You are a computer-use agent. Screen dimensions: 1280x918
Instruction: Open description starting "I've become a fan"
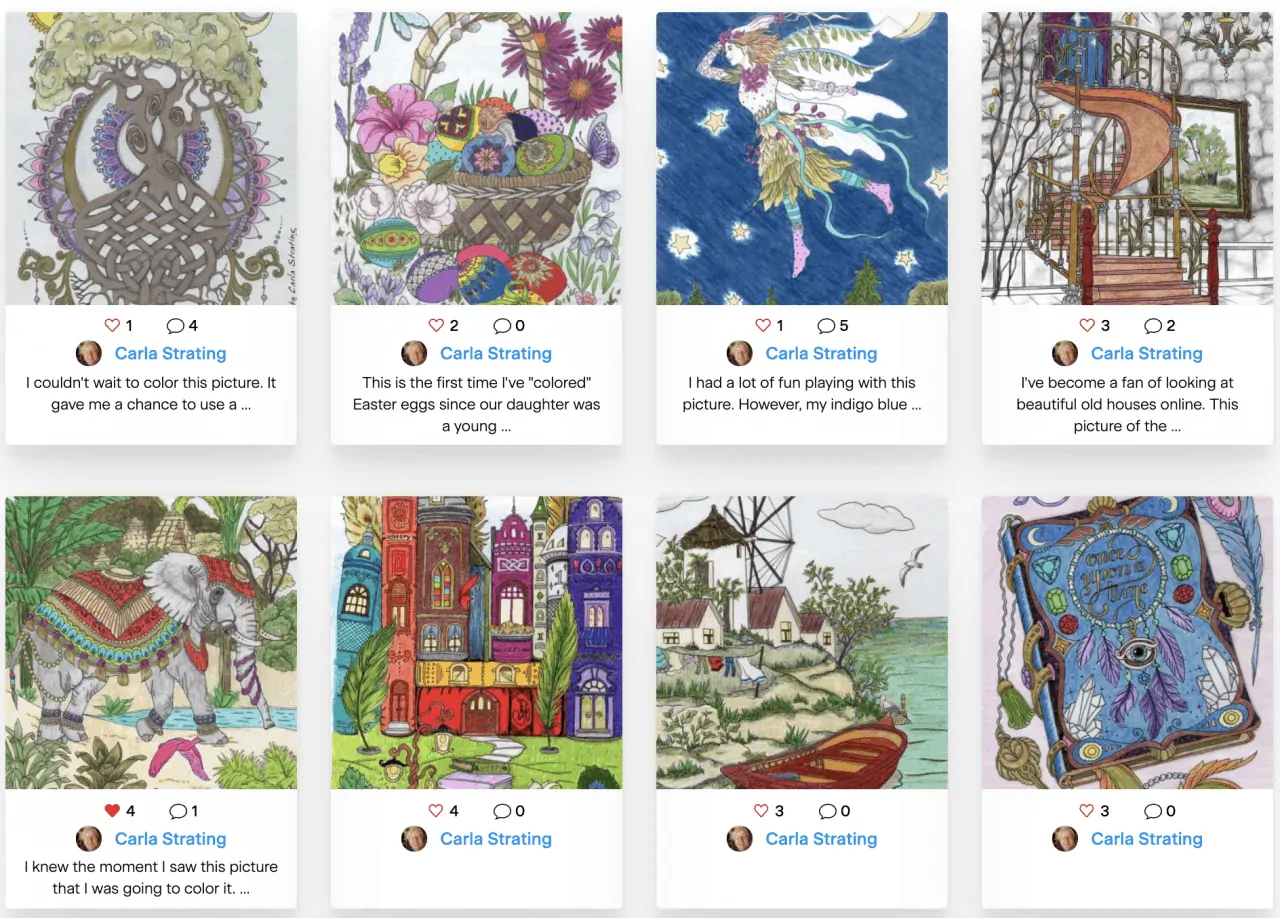[x=1127, y=404]
